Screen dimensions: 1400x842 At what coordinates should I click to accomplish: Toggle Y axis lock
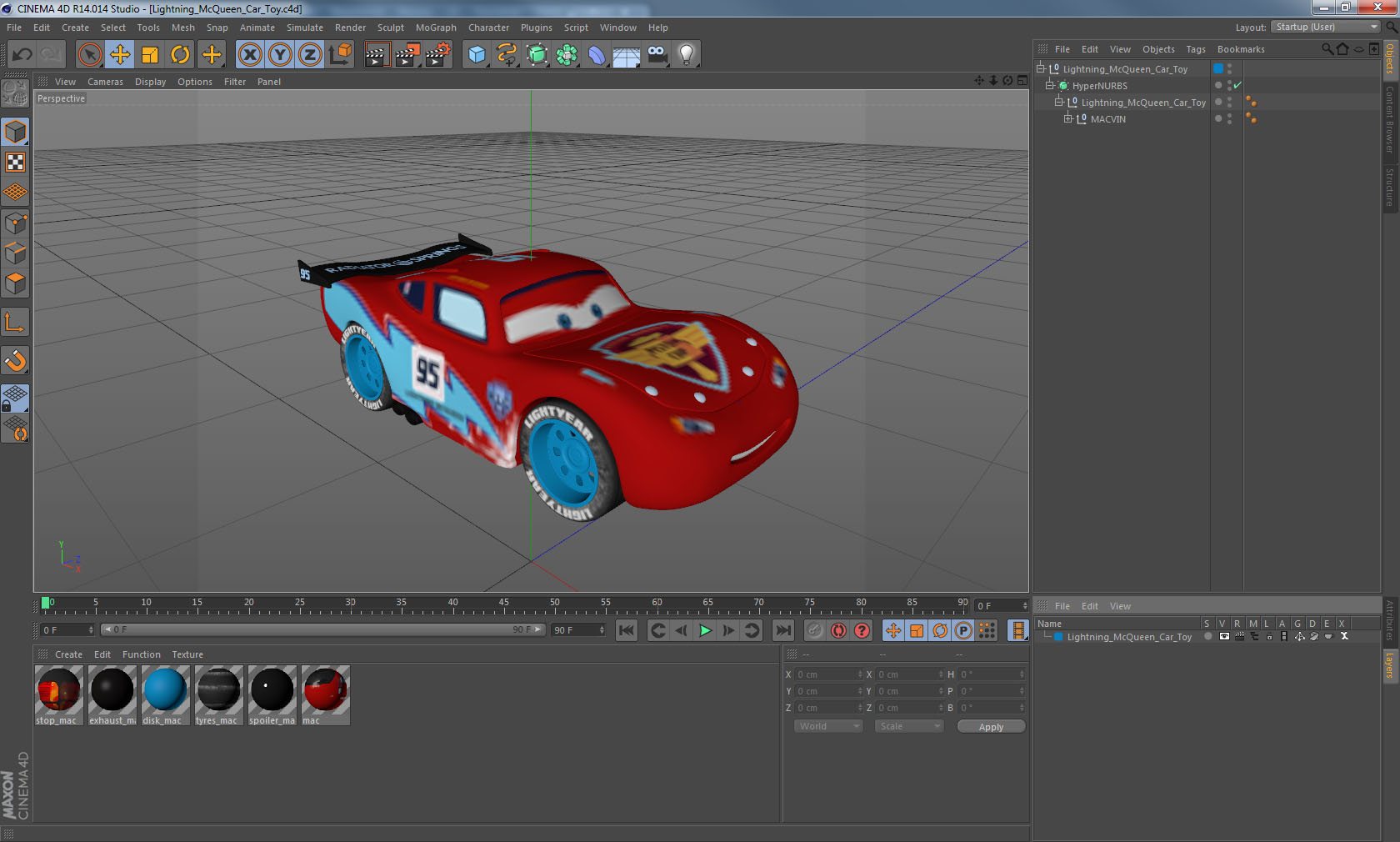[x=280, y=55]
